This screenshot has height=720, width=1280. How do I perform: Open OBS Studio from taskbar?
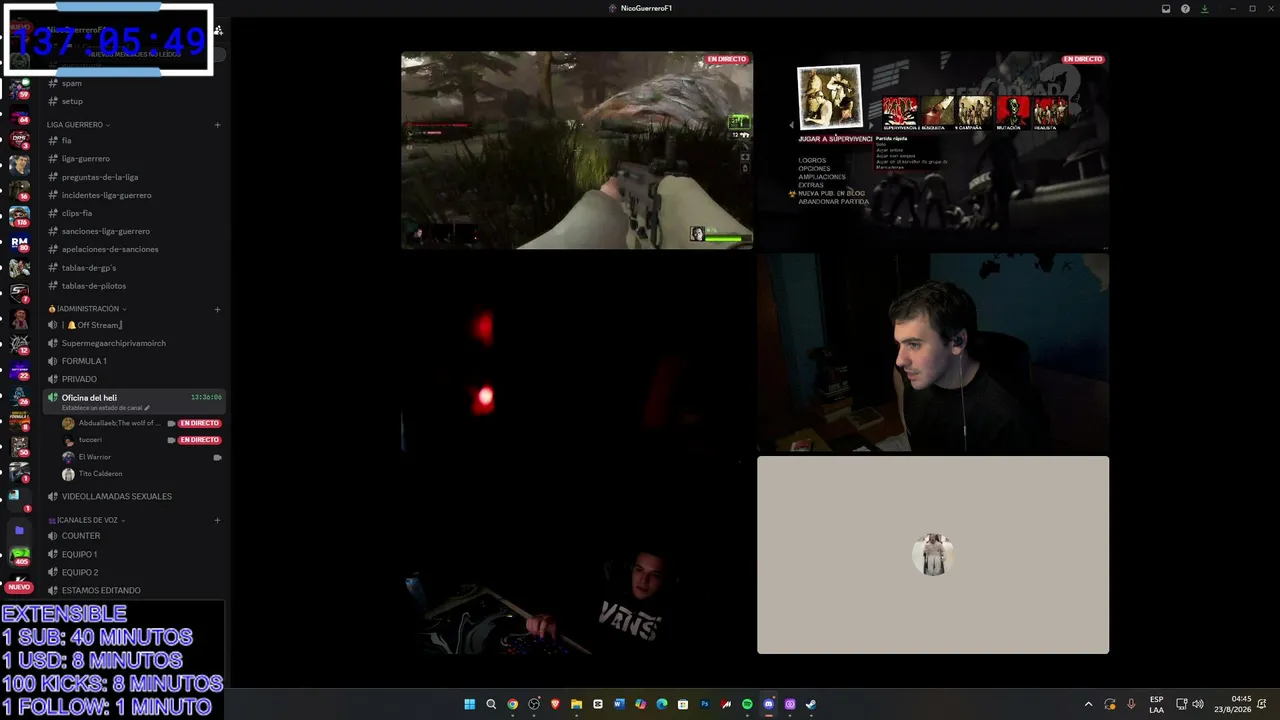tap(534, 704)
